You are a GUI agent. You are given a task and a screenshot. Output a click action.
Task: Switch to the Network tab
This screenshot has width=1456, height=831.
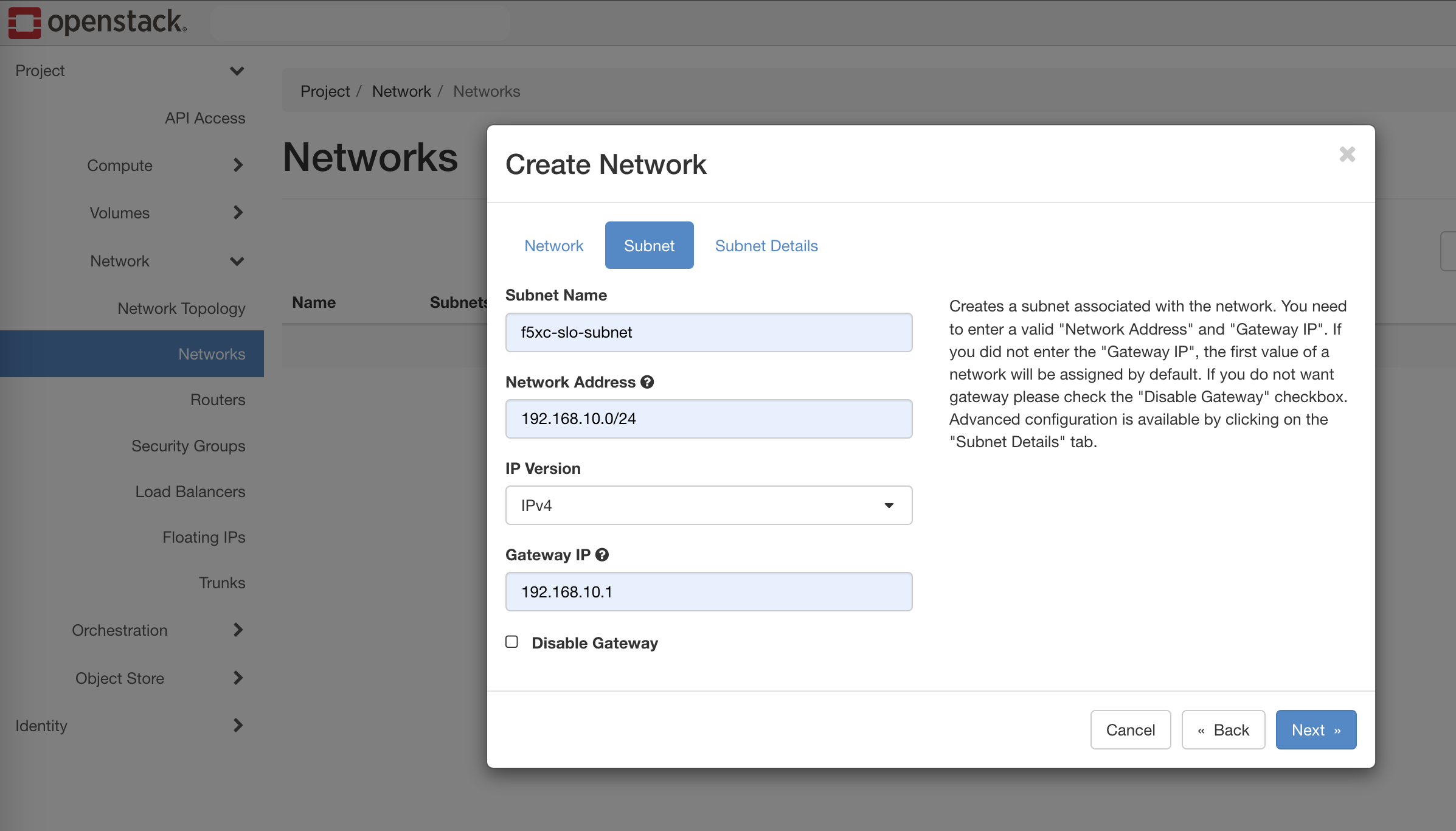pos(553,245)
